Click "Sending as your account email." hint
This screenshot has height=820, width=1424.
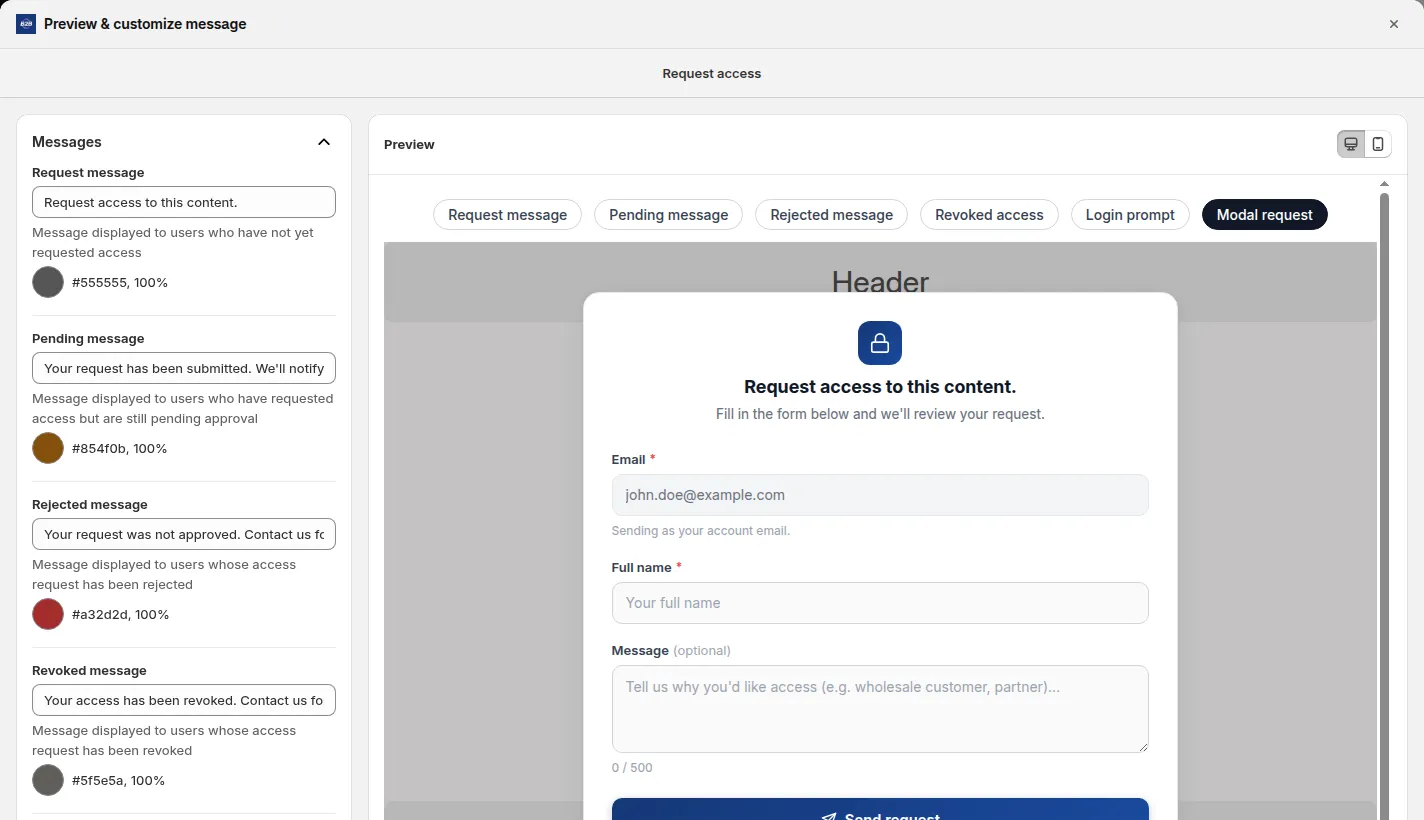pos(701,531)
